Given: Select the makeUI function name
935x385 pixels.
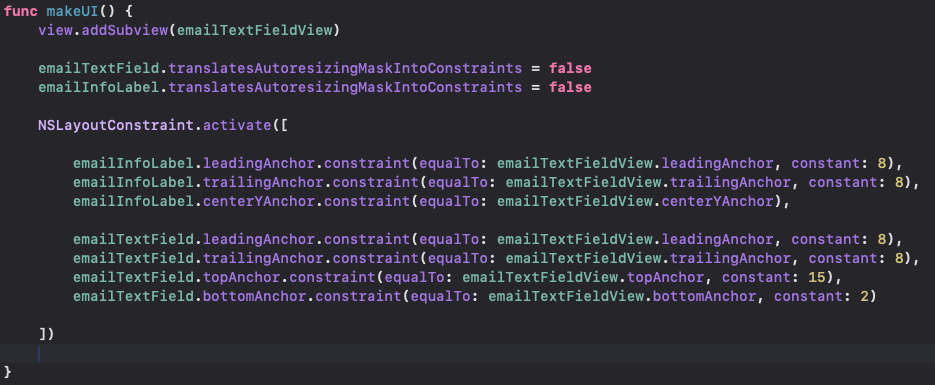Looking at the screenshot, I should (72, 11).
